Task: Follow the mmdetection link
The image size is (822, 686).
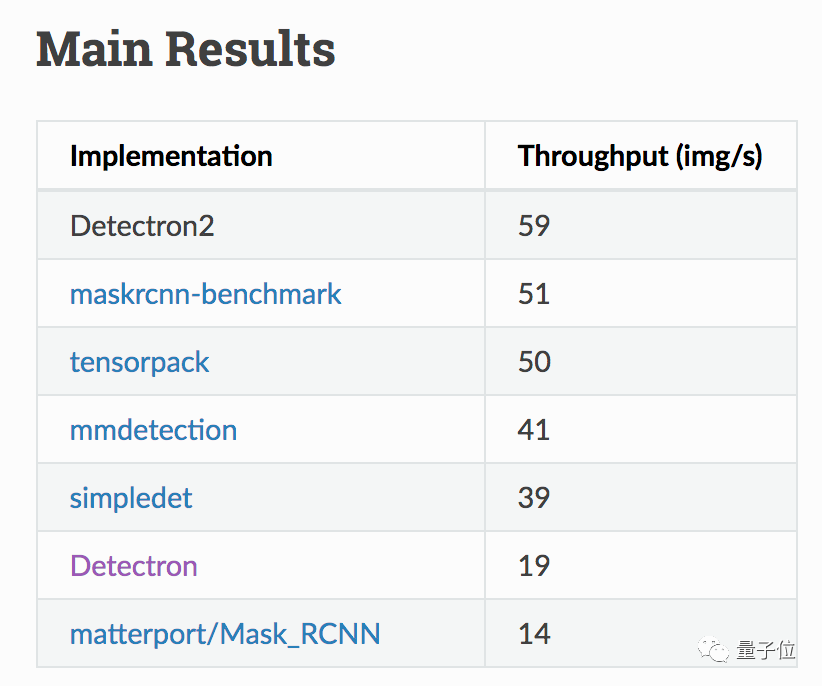Action: click(x=153, y=430)
